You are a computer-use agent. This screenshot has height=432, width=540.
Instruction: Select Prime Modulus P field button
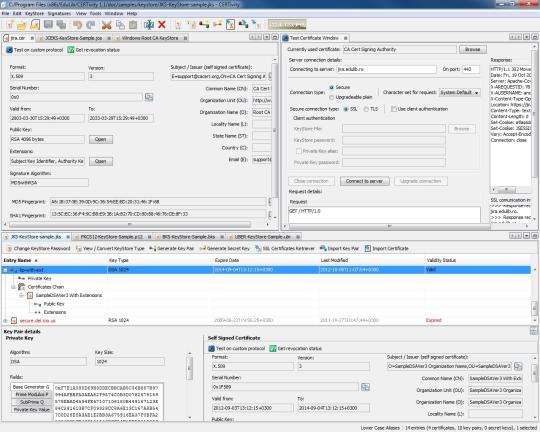pyautogui.click(x=31, y=394)
